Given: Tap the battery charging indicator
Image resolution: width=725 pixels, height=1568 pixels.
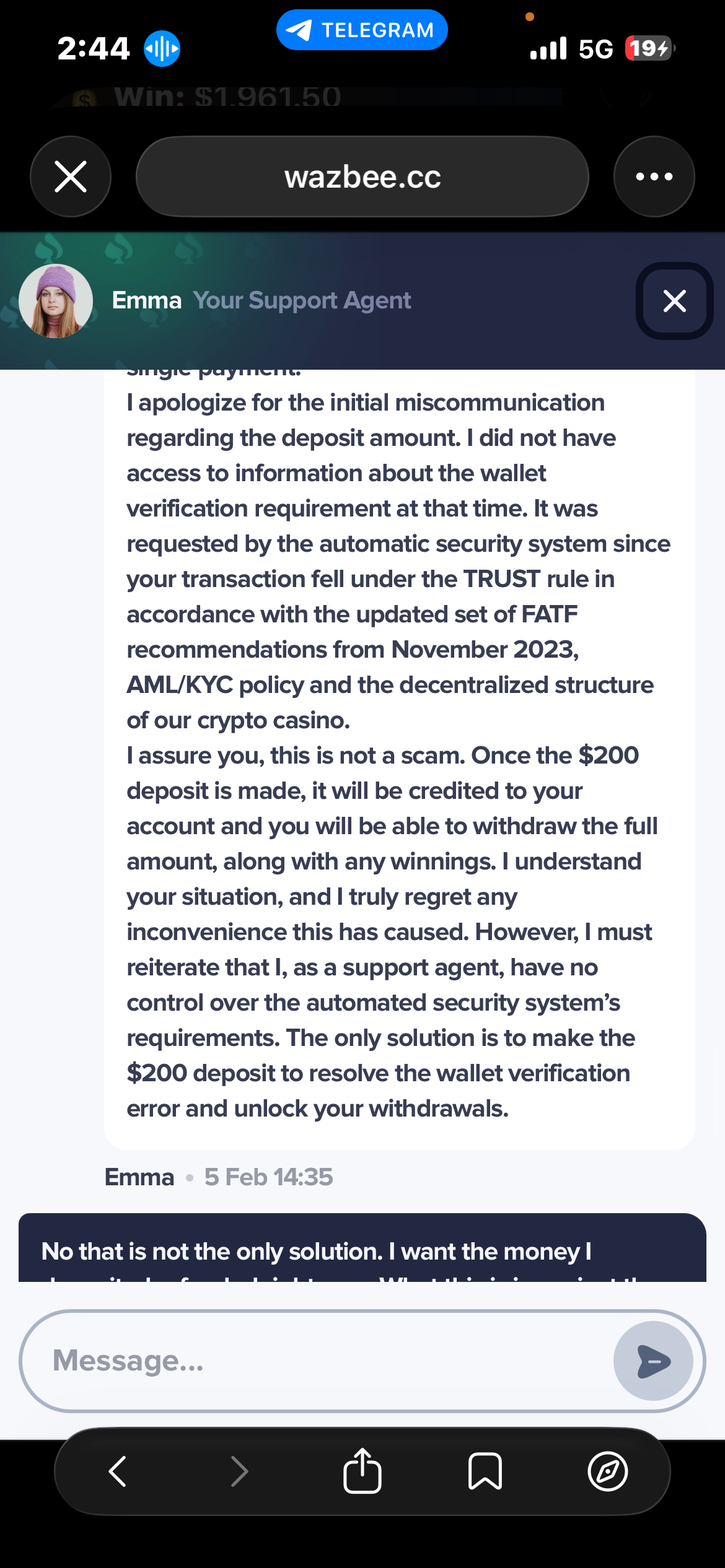Looking at the screenshot, I should 649,48.
